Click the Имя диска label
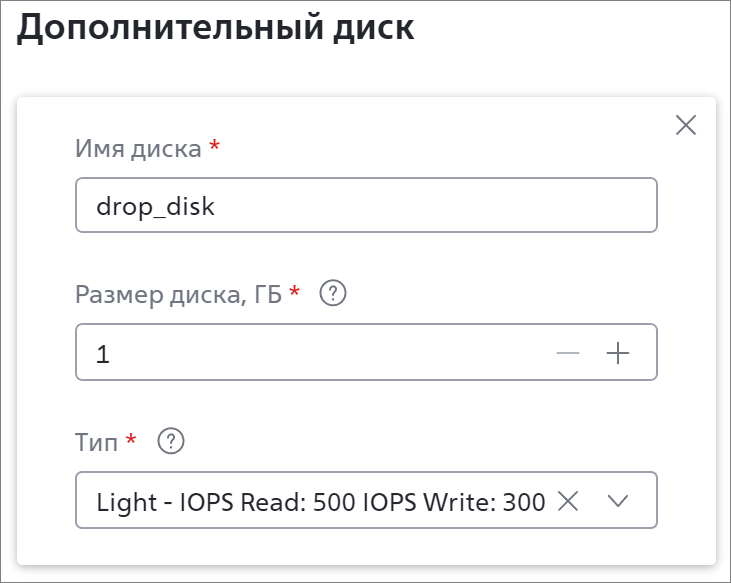Image resolution: width=731 pixels, height=583 pixels. pos(138,149)
